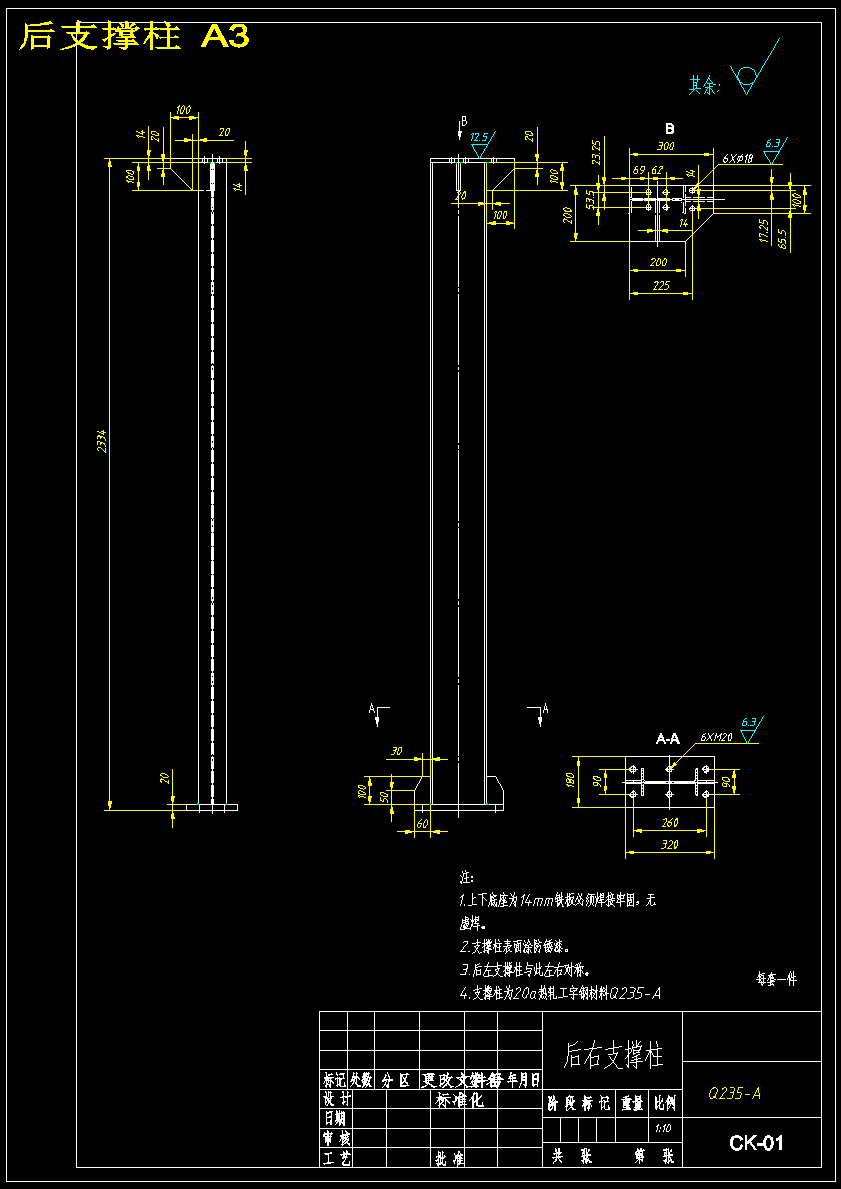This screenshot has height=1189, width=841.
Task: Select the part name "后右支撑柱" in title block
Action: (x=613, y=1055)
